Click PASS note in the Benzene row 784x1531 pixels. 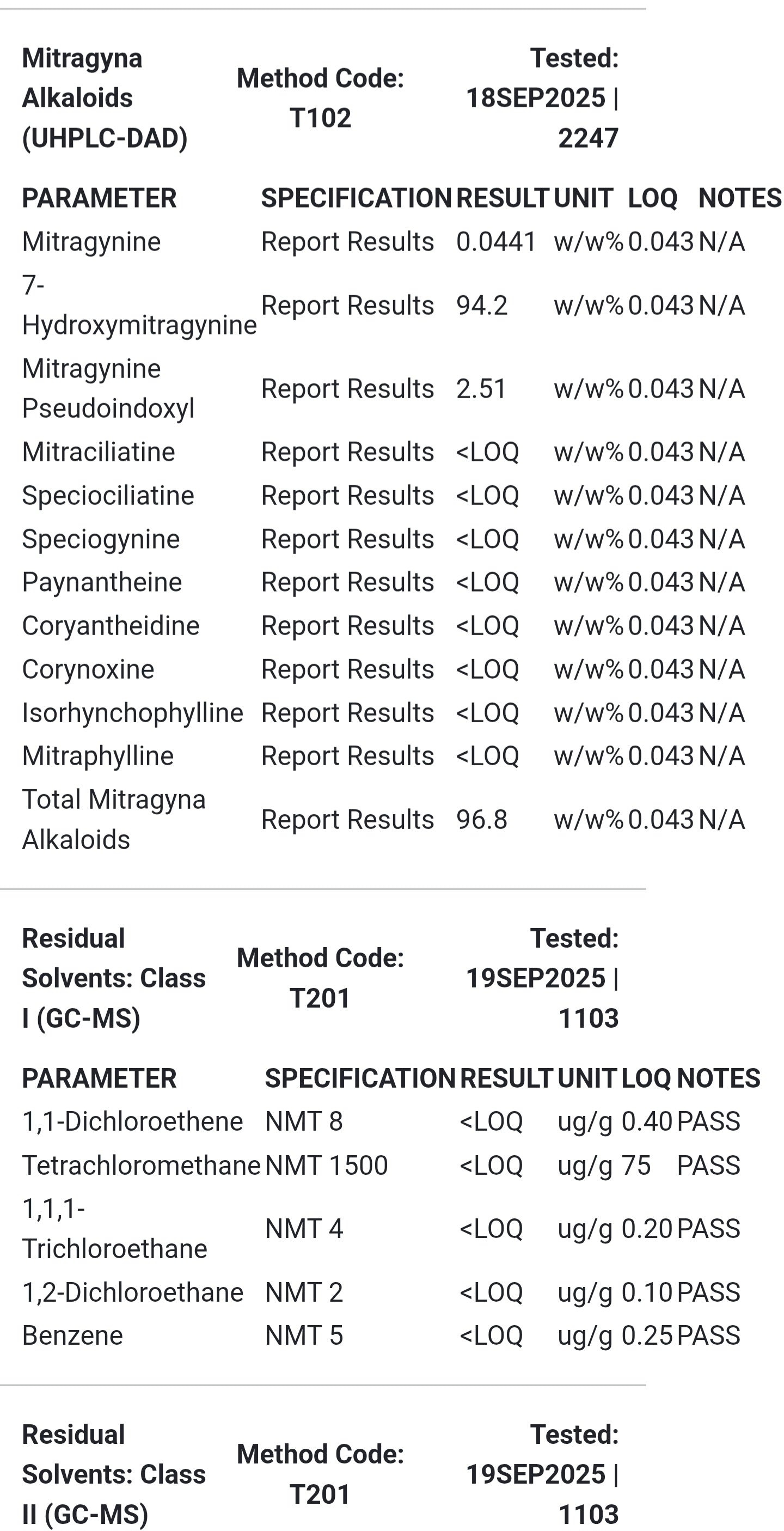708,1336
